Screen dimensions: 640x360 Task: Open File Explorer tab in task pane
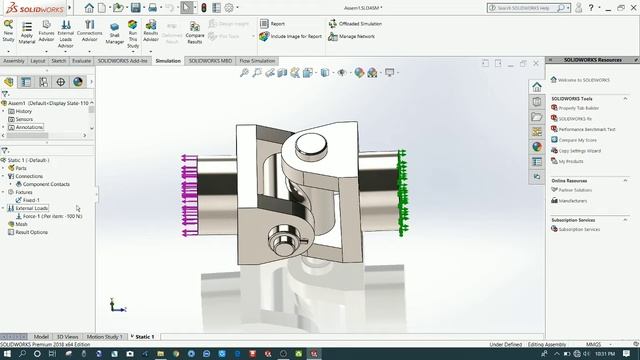click(x=537, y=117)
